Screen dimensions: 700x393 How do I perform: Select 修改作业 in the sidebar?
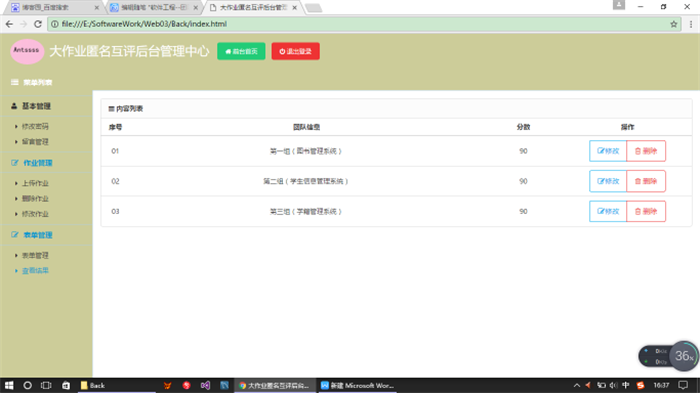pos(35,214)
